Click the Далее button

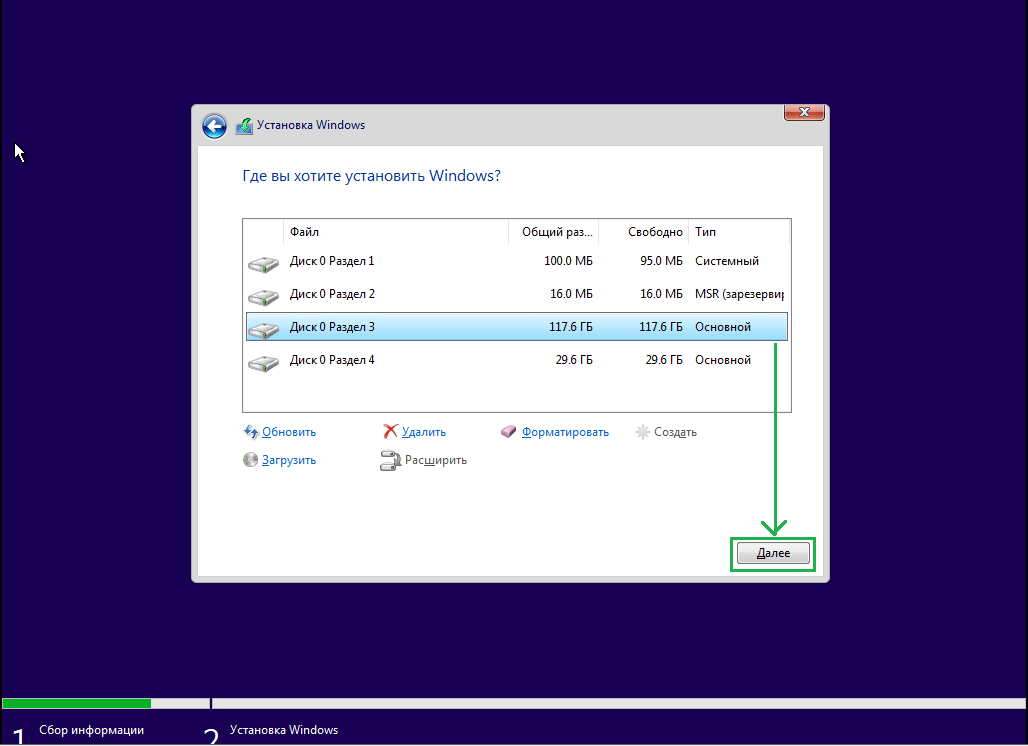(x=773, y=553)
